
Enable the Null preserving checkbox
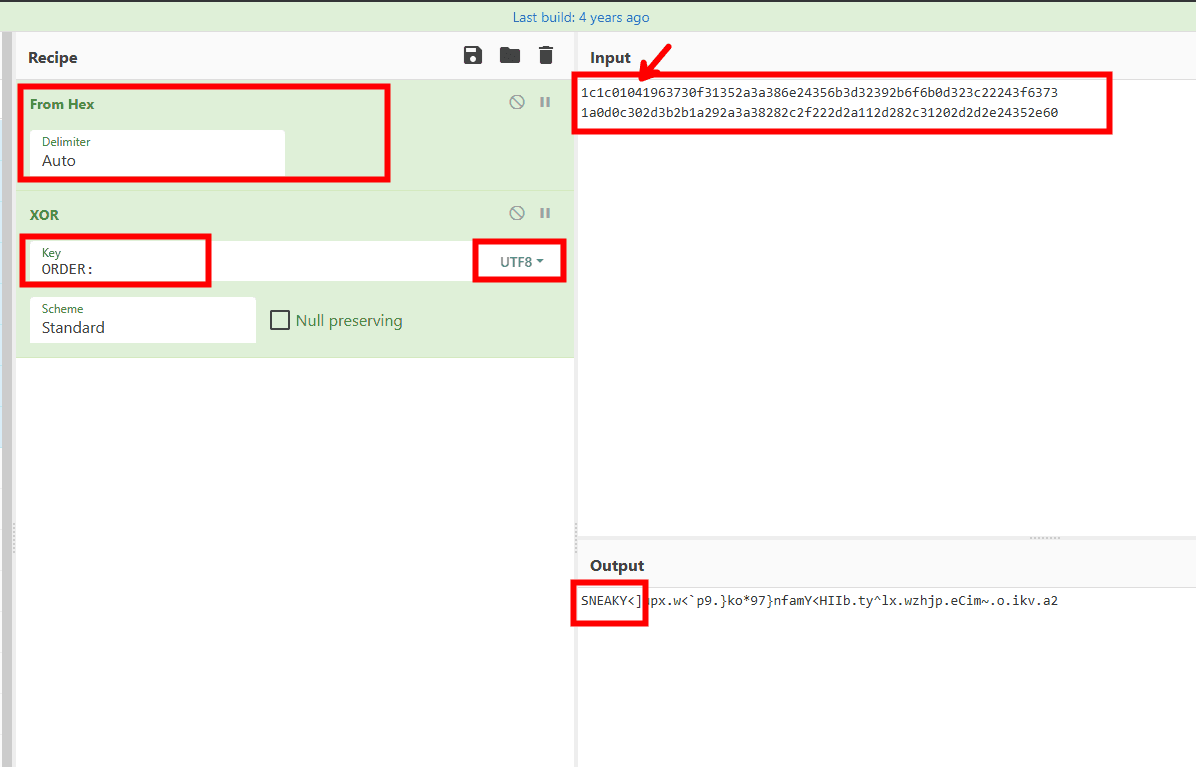click(x=280, y=321)
